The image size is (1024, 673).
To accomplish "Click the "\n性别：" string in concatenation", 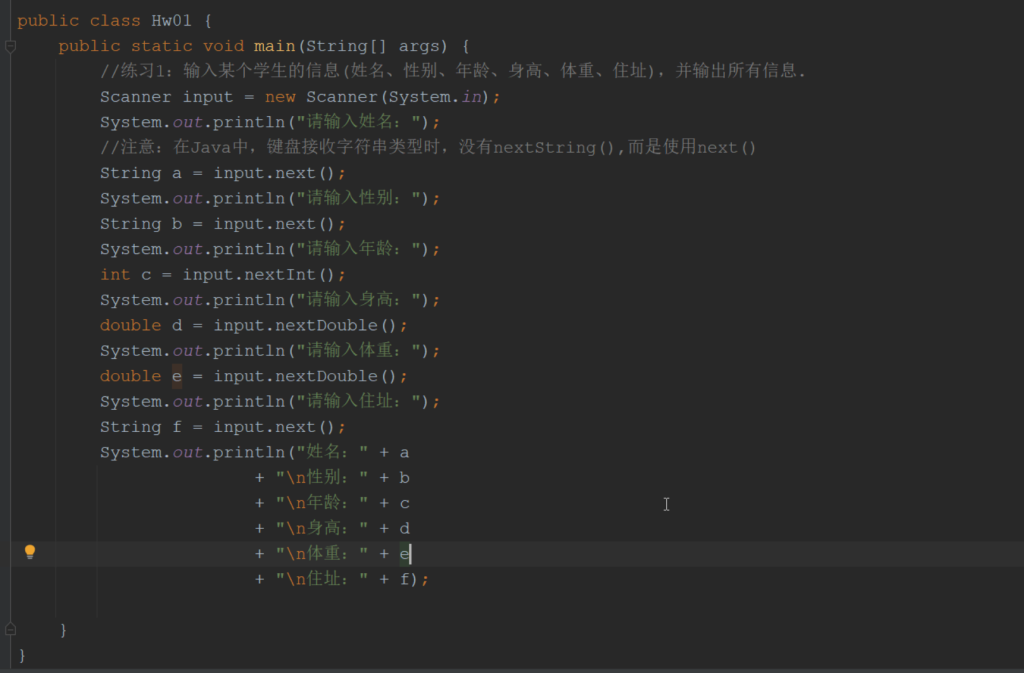I will tap(322, 478).
